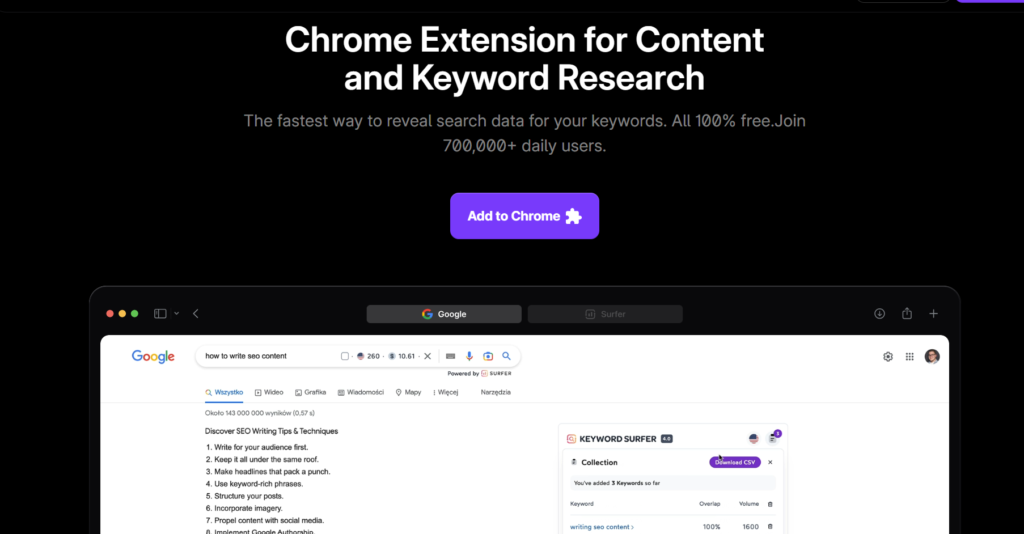Select the Mapy results tab
The width and height of the screenshot is (1024, 534).
[x=408, y=392]
